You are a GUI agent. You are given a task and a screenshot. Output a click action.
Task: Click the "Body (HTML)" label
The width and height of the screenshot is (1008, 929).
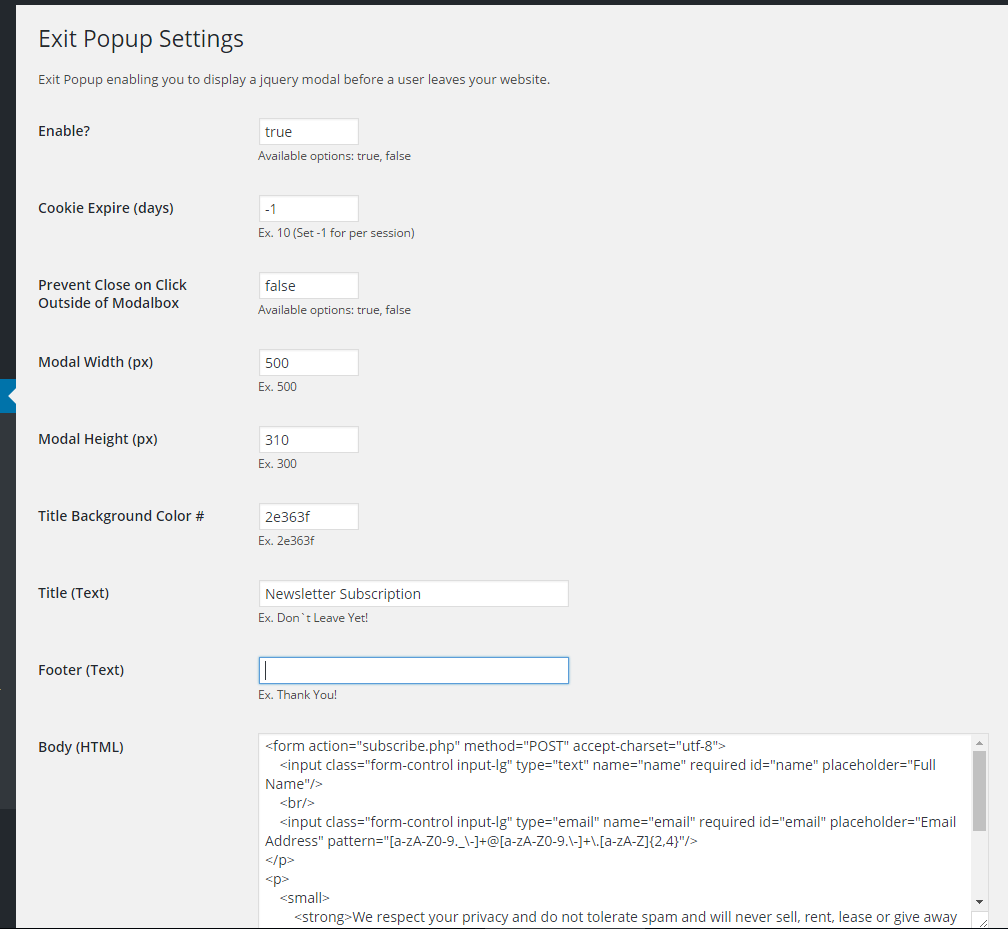coord(81,747)
